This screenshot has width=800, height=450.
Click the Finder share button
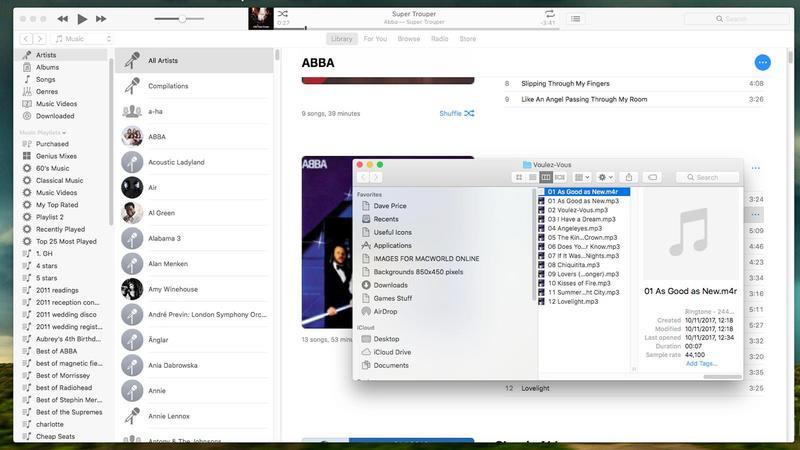(x=629, y=177)
